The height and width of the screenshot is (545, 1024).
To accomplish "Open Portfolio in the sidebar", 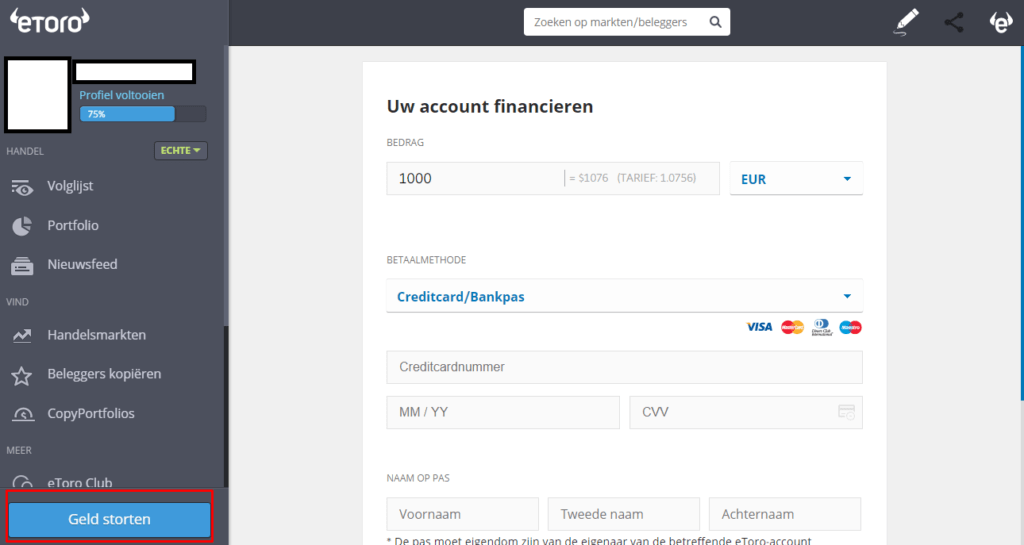I will [x=73, y=225].
